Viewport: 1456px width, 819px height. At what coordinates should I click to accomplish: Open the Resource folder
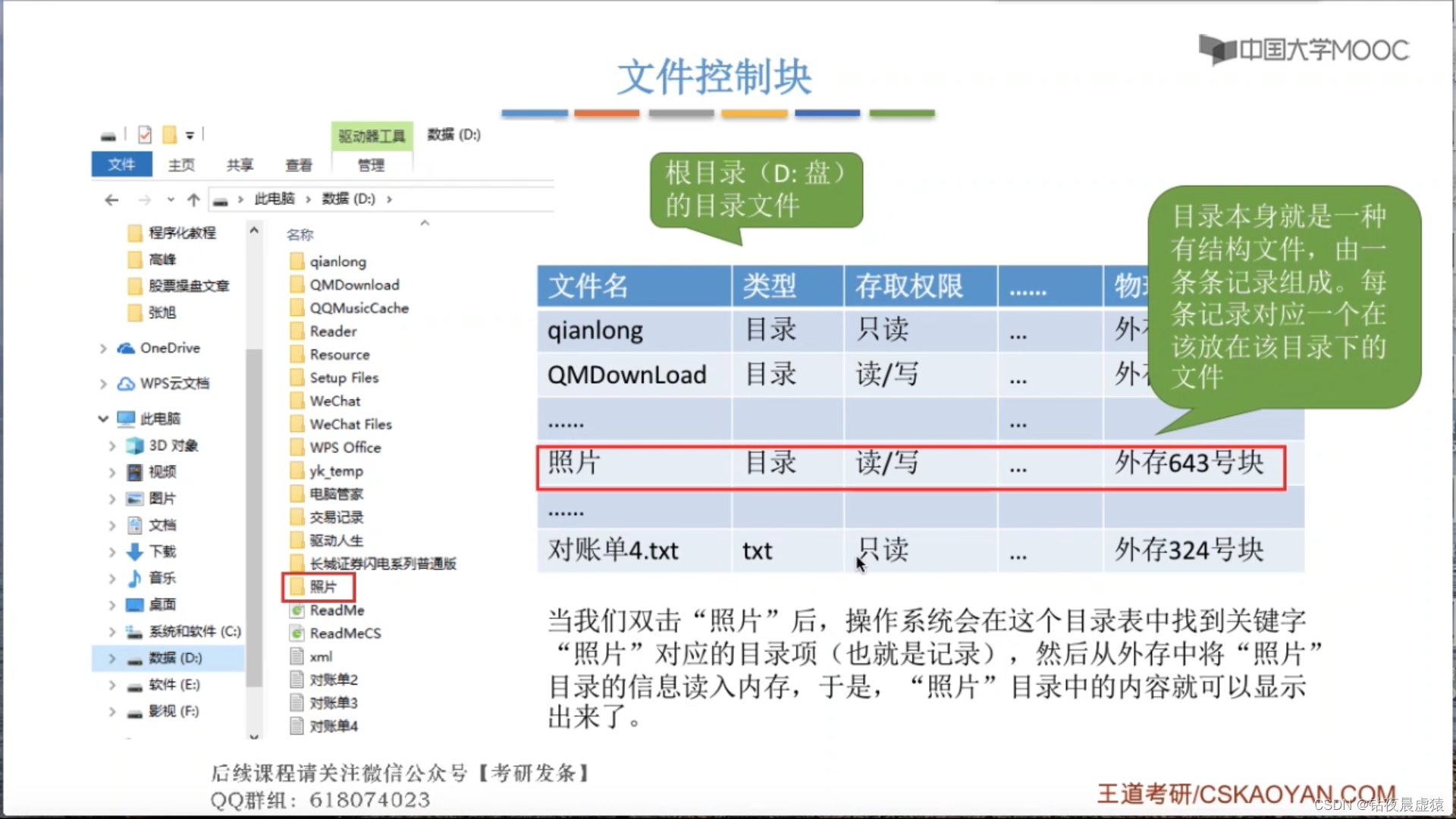point(330,355)
